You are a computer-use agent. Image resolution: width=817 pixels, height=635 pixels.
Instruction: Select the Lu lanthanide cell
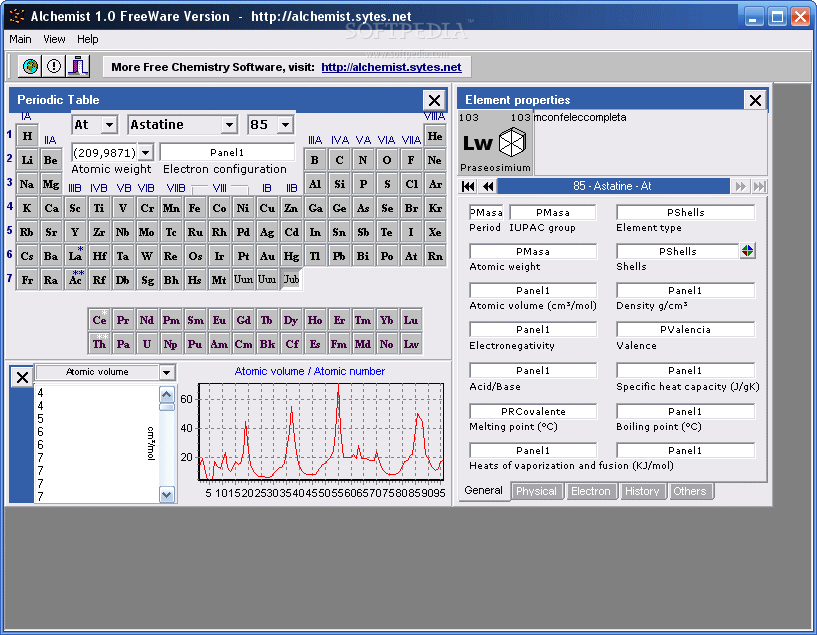tap(411, 320)
